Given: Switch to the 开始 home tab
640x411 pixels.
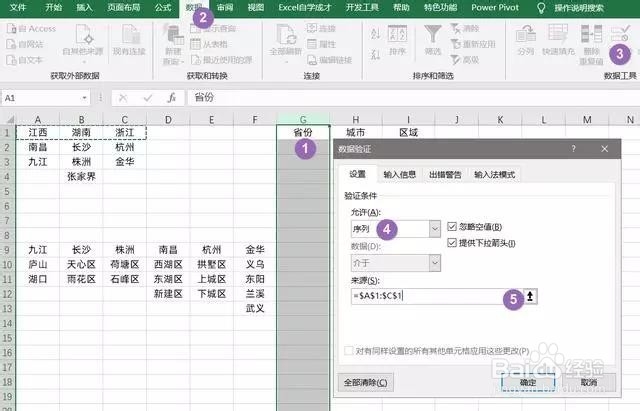Looking at the screenshot, I should tap(53, 8).
